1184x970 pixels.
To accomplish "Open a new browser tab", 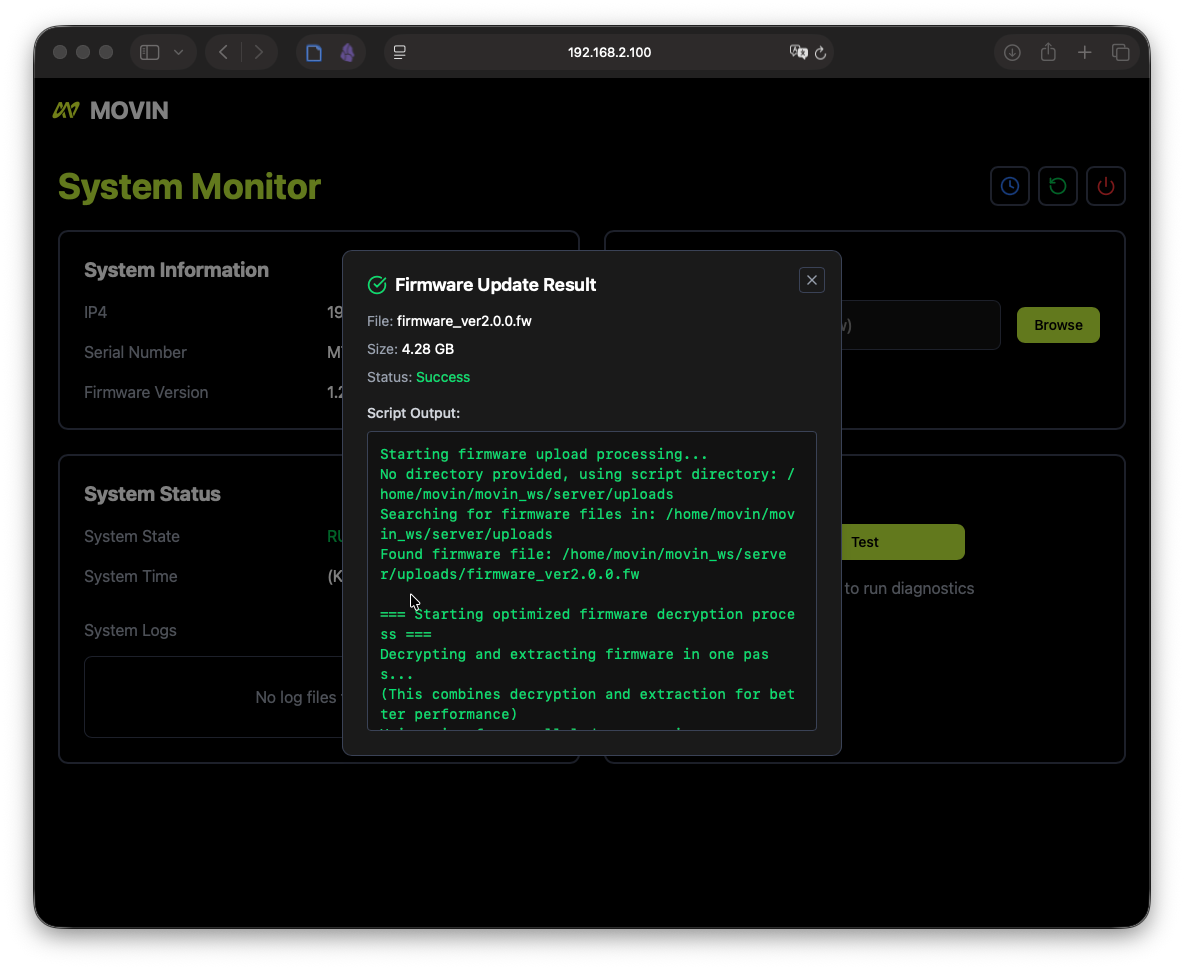I will (1084, 53).
